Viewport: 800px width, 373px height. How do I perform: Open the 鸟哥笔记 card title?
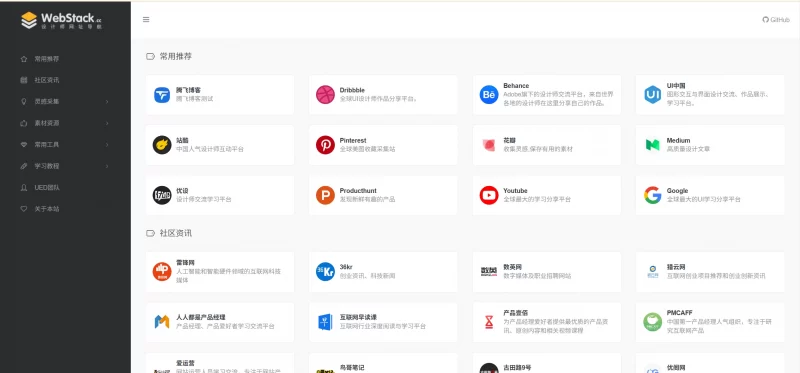point(353,367)
